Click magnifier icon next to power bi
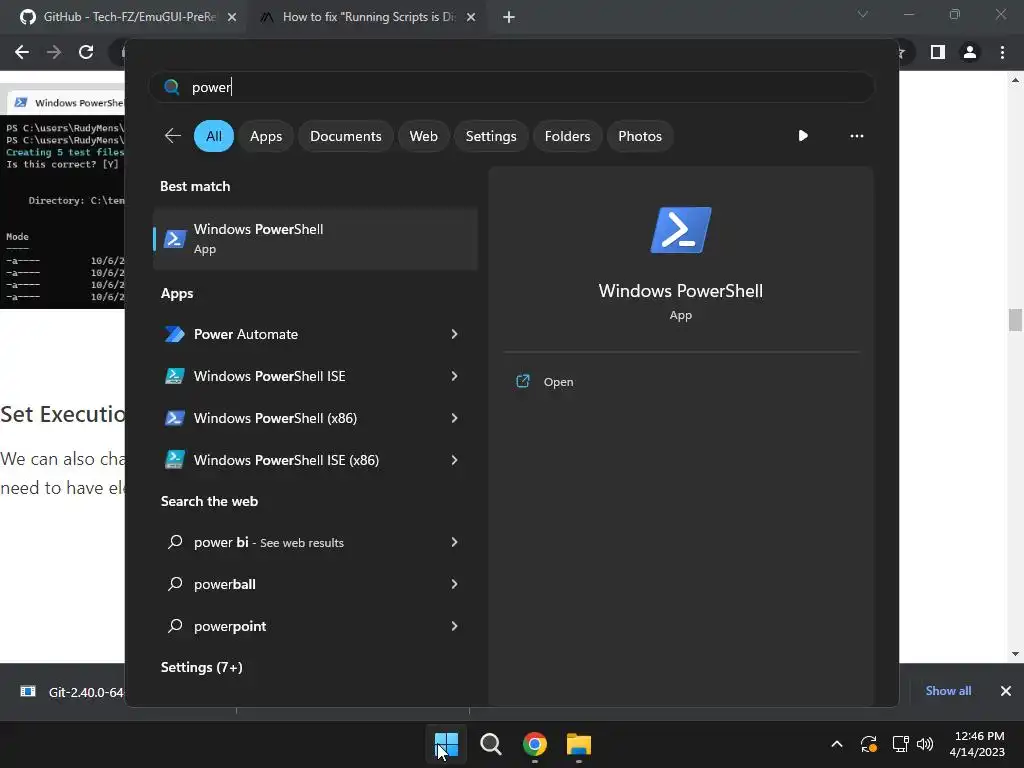This screenshot has height=768, width=1024. pyautogui.click(x=175, y=541)
